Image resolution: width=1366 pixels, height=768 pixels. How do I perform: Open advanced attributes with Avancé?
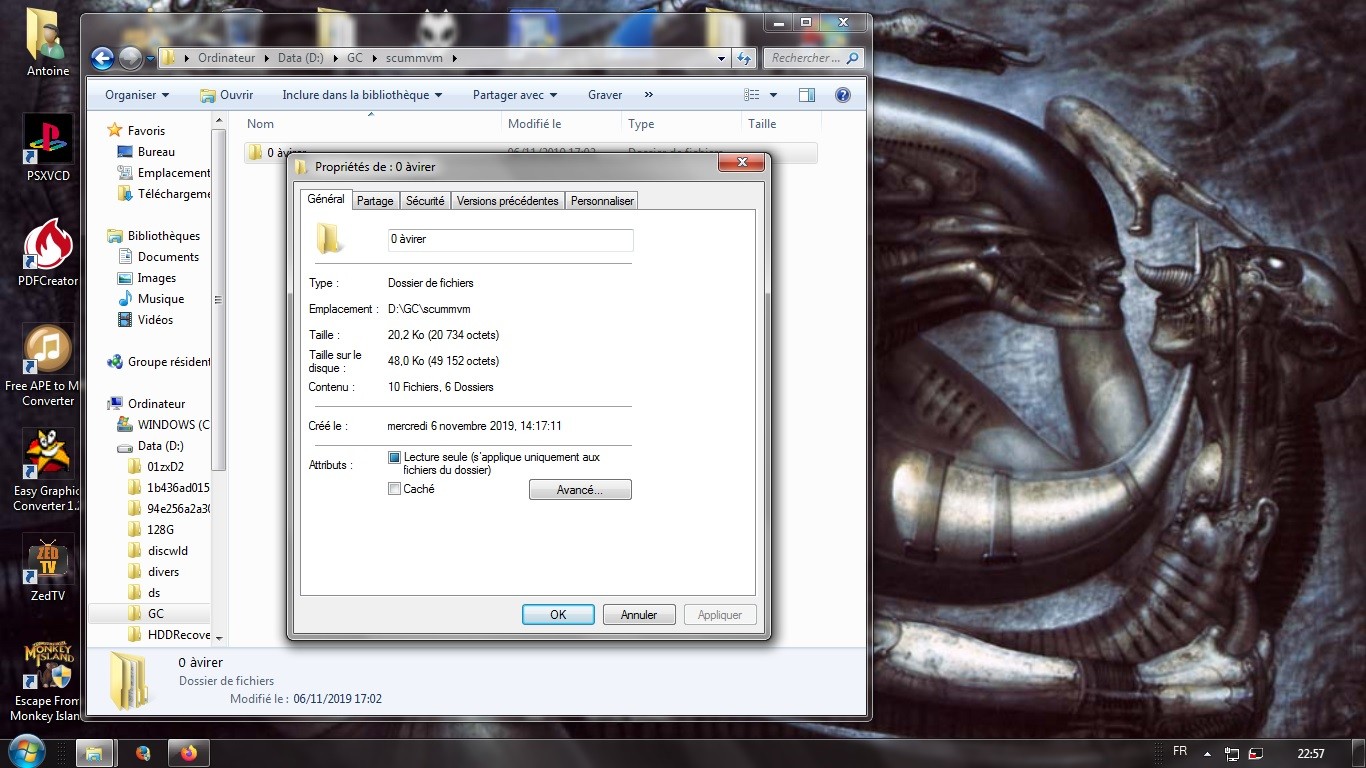[x=580, y=490]
